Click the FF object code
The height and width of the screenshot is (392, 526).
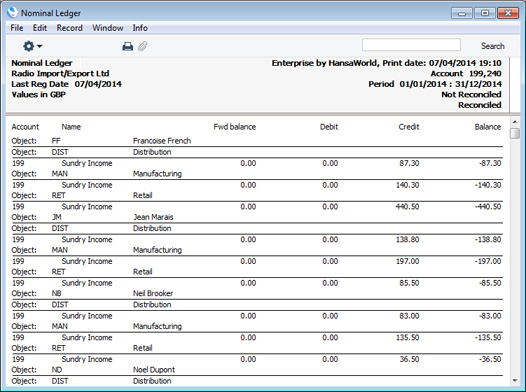(56, 141)
